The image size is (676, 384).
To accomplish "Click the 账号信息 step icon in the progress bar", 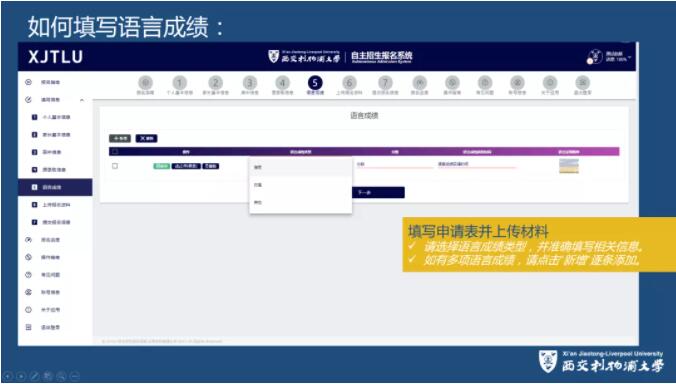I will 517,82.
